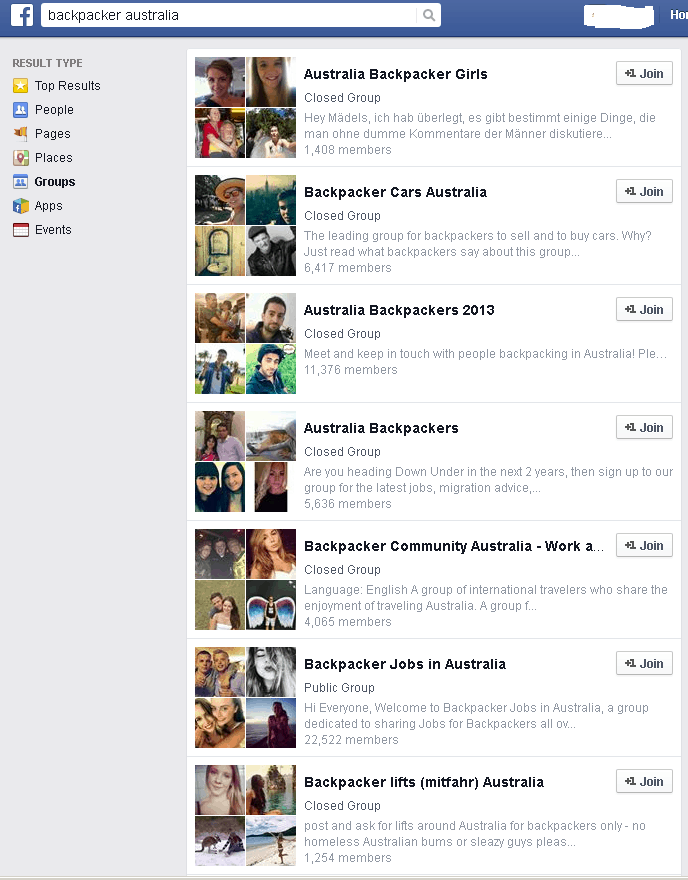Click Backpacker Cars Australia member thumbnails

pos(245,225)
